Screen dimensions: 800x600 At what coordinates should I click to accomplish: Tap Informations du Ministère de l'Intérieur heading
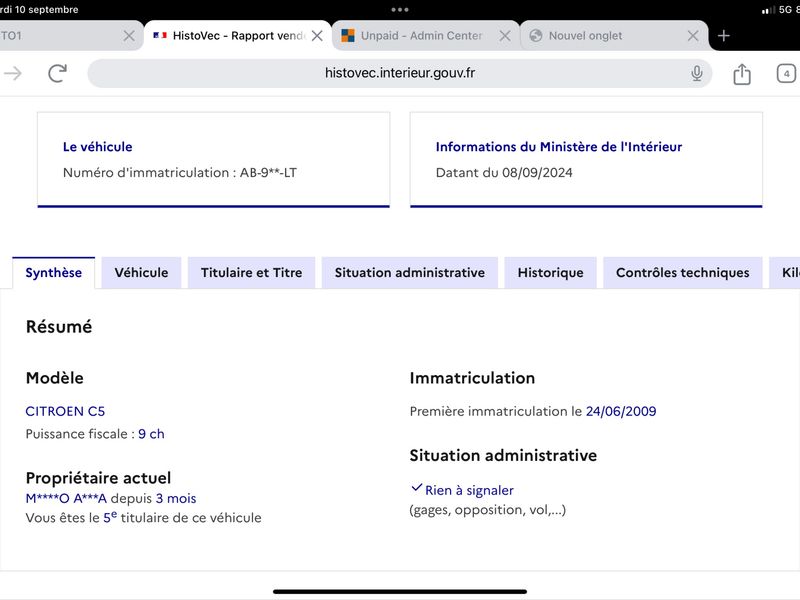point(559,147)
